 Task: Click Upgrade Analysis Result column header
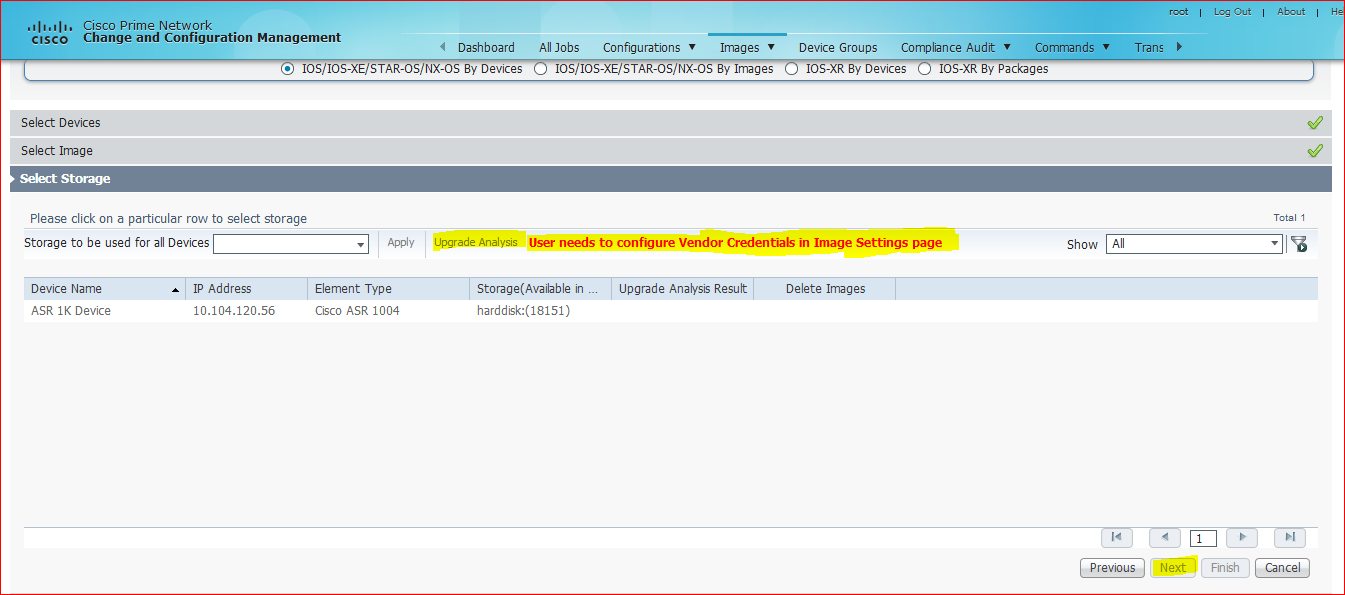pos(683,289)
